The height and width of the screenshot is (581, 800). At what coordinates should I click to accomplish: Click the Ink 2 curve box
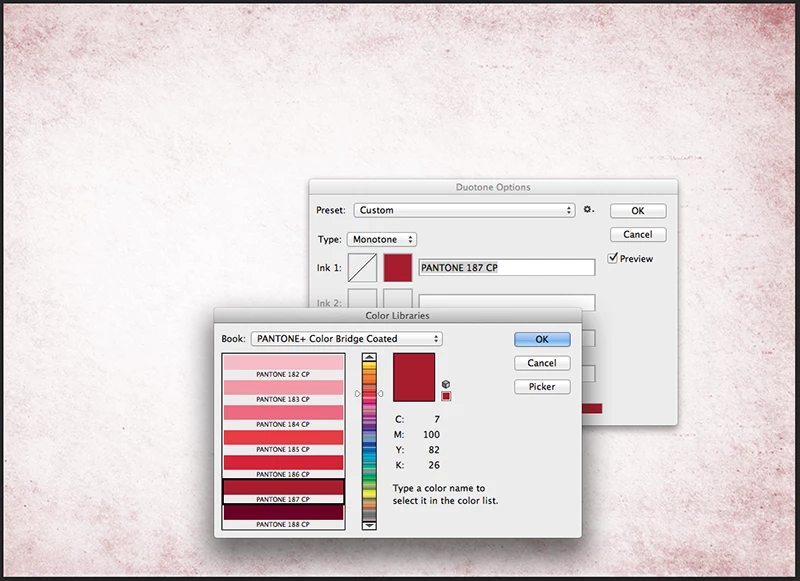362,299
